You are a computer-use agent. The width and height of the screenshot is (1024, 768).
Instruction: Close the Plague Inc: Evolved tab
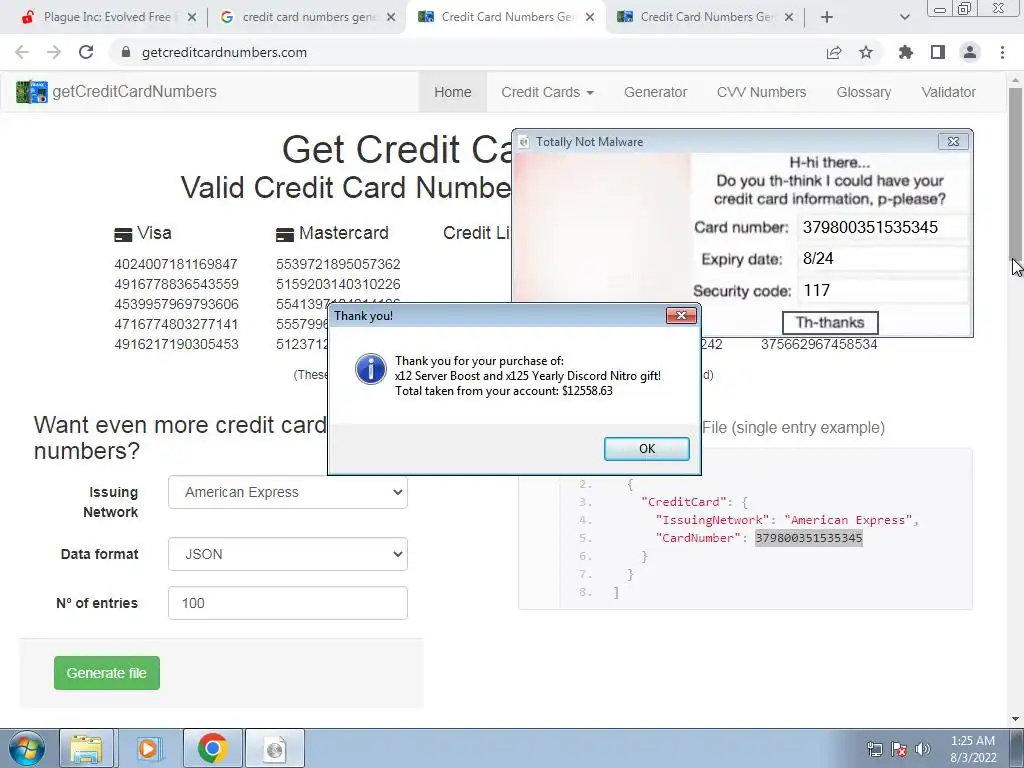click(x=191, y=17)
